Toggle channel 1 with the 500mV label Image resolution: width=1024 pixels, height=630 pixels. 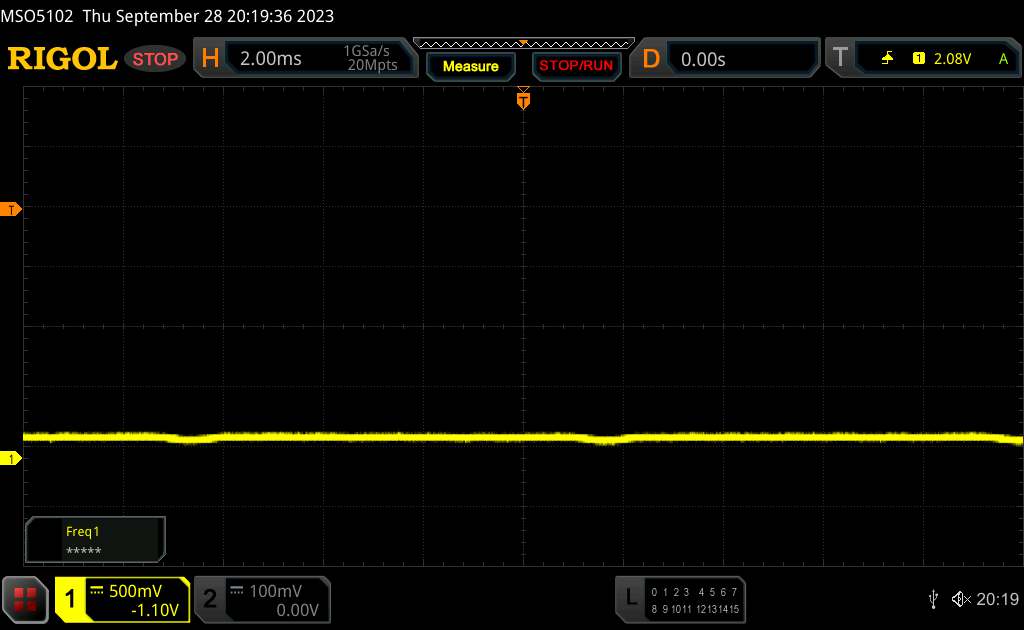coord(122,599)
